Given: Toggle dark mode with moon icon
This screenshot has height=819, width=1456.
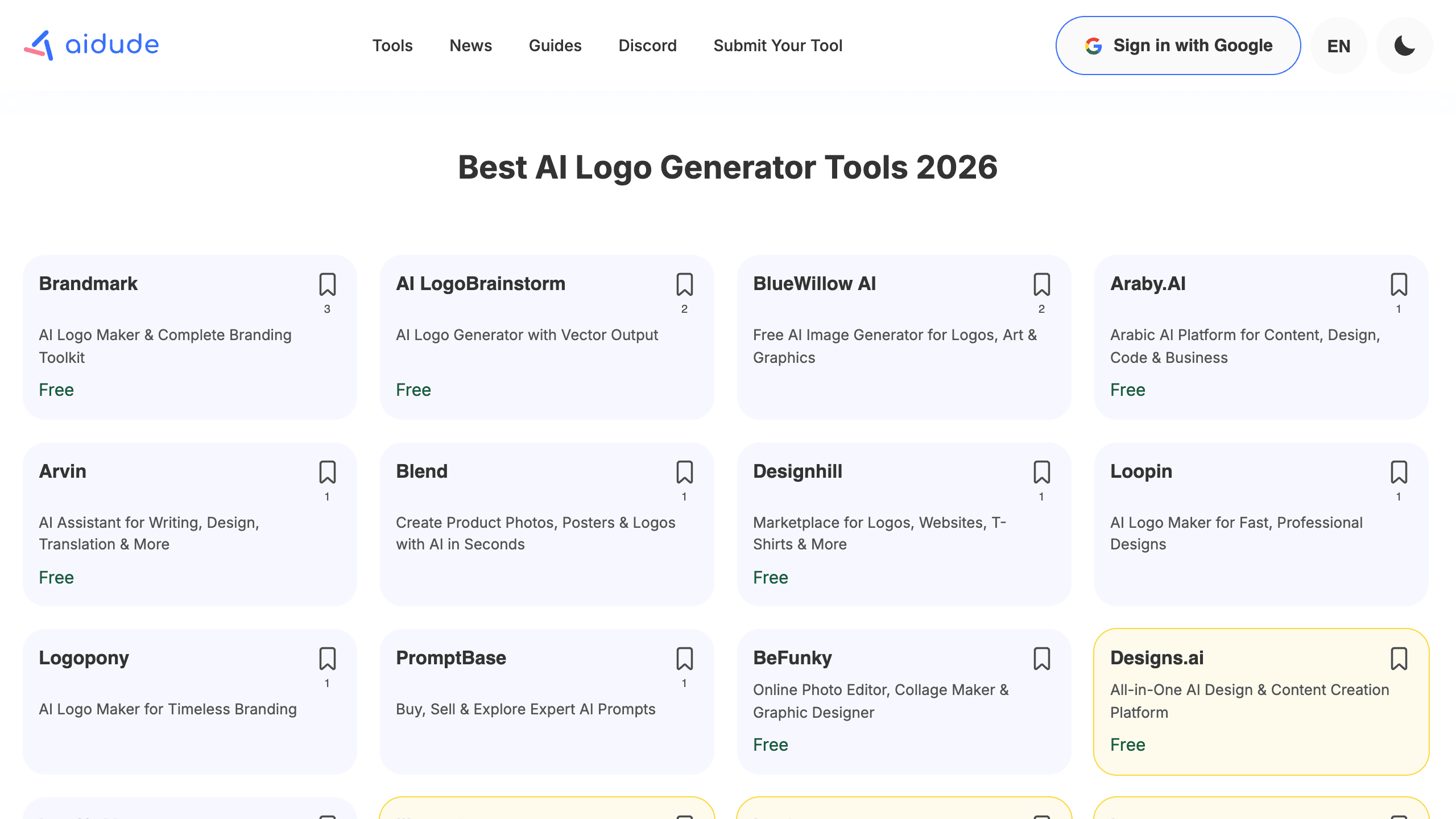Looking at the screenshot, I should [1405, 45].
